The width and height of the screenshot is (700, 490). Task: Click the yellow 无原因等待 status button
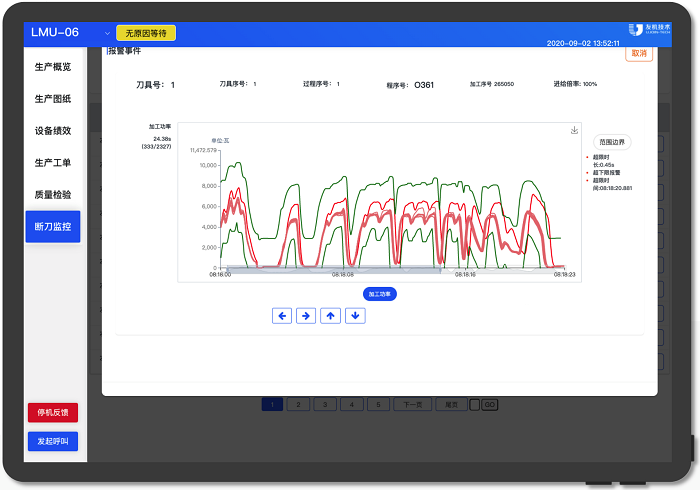point(146,33)
